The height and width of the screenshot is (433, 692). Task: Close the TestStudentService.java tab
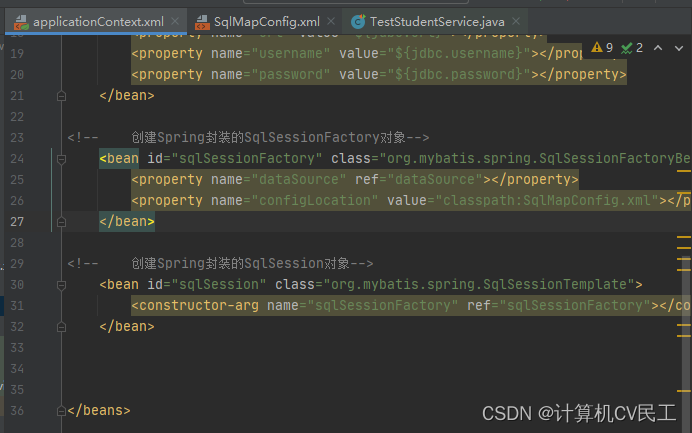click(516, 21)
